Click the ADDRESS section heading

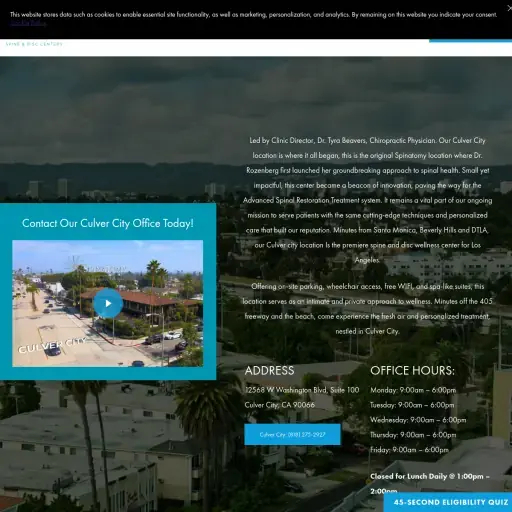(x=269, y=370)
